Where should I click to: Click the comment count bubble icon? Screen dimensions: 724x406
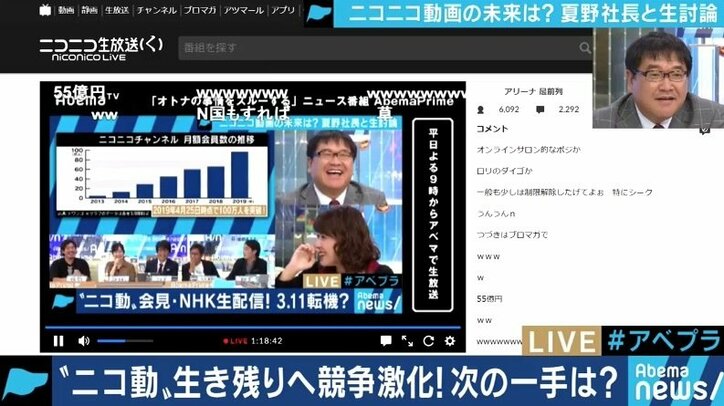540,109
